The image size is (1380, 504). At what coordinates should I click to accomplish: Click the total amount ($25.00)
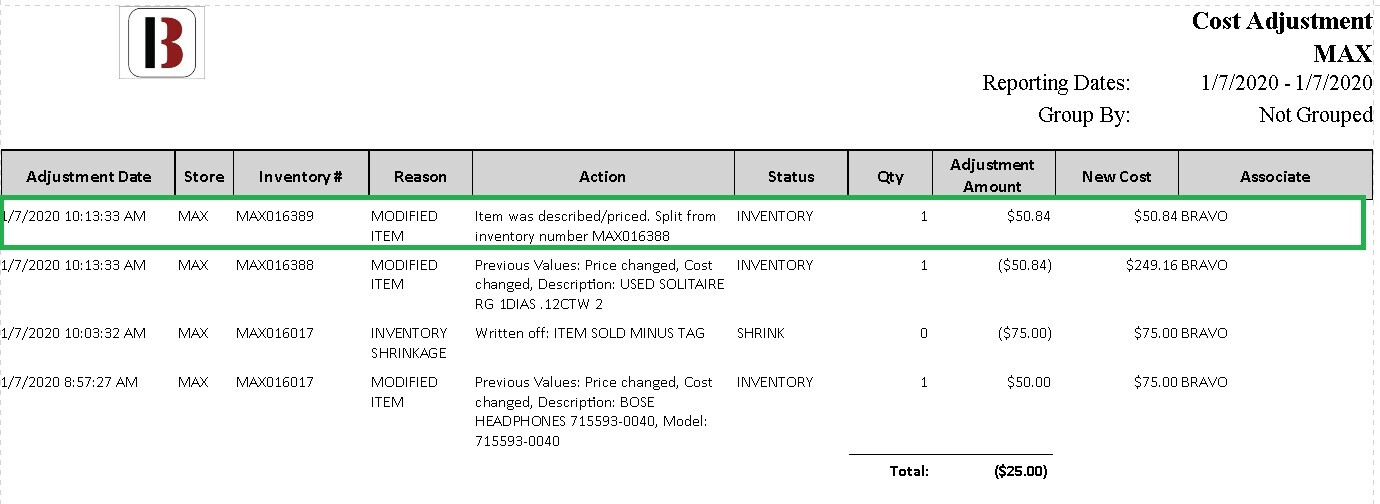tap(1020, 471)
